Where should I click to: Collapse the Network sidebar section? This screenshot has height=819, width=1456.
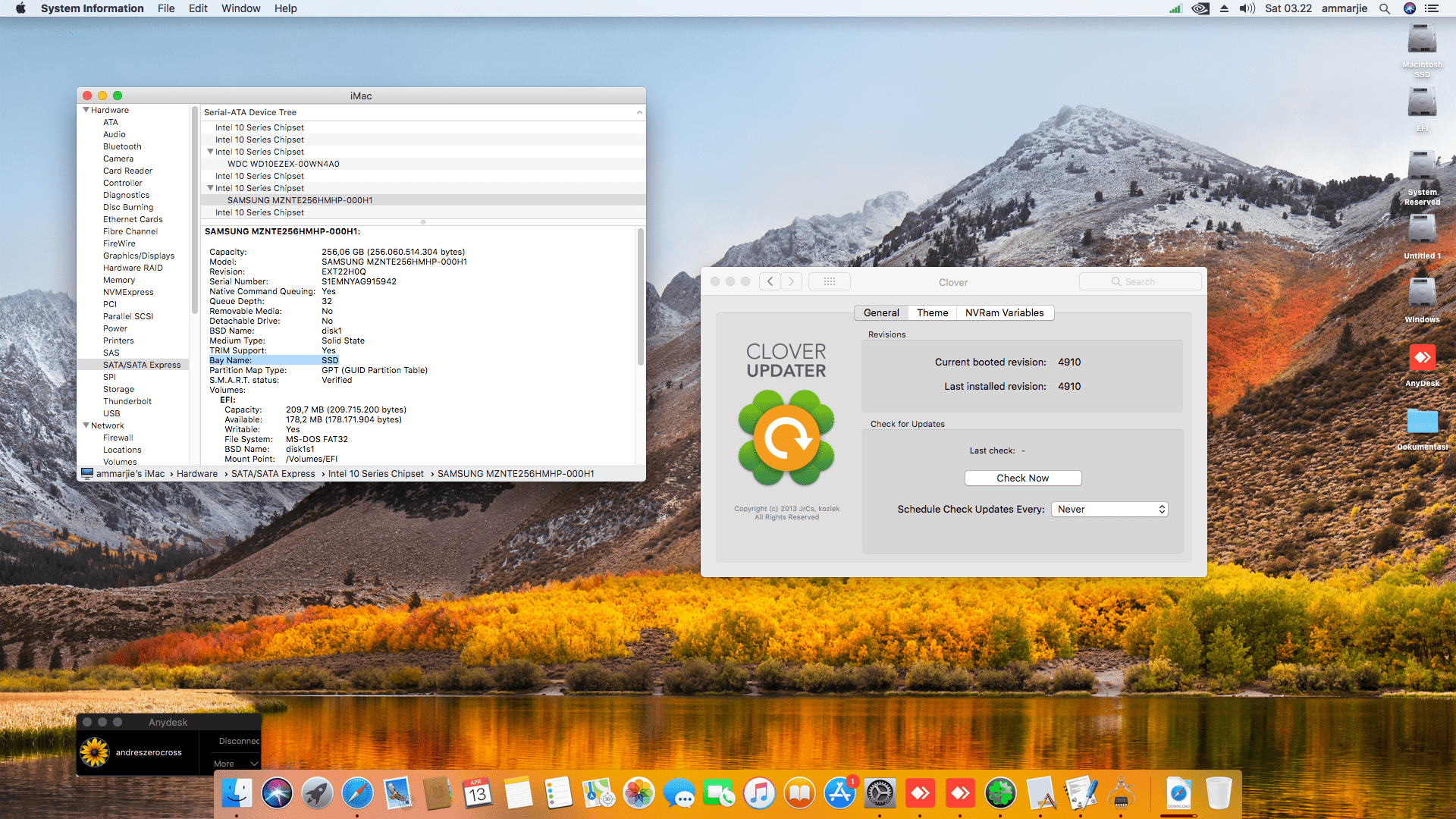tap(86, 425)
